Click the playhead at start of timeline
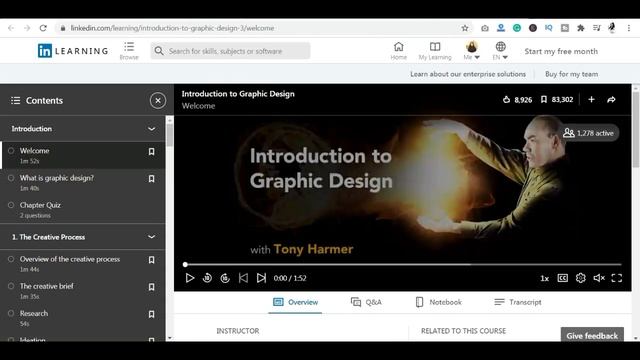This screenshot has height=360, width=640. (185, 264)
